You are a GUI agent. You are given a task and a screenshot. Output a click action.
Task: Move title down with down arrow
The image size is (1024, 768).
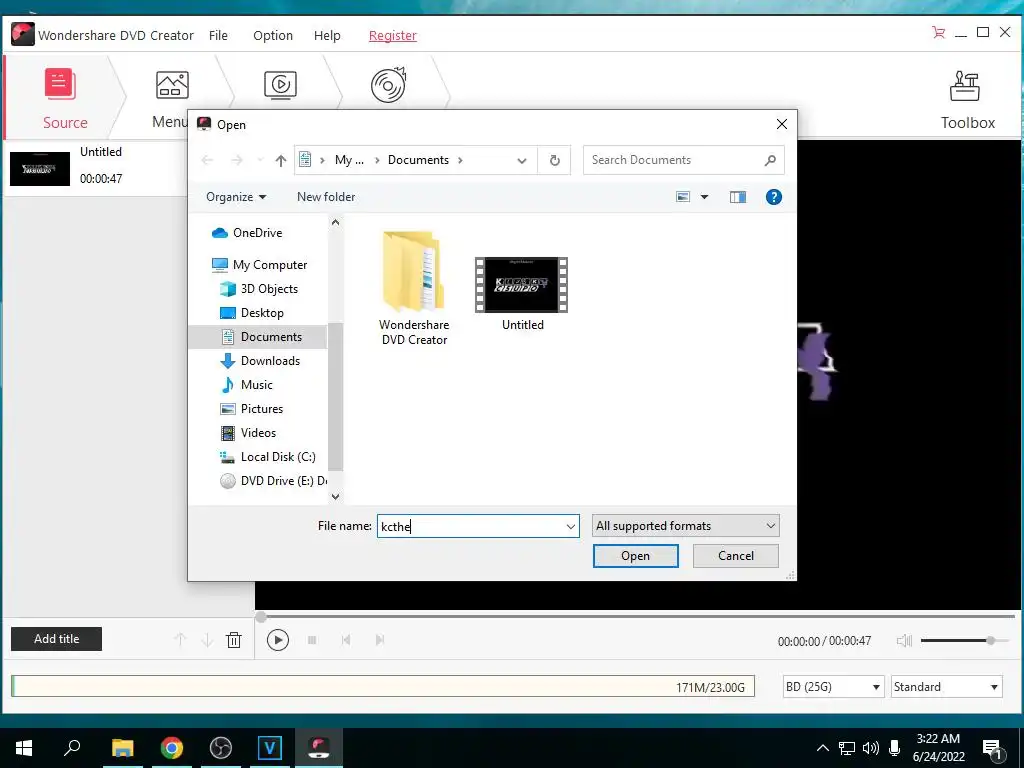click(207, 640)
